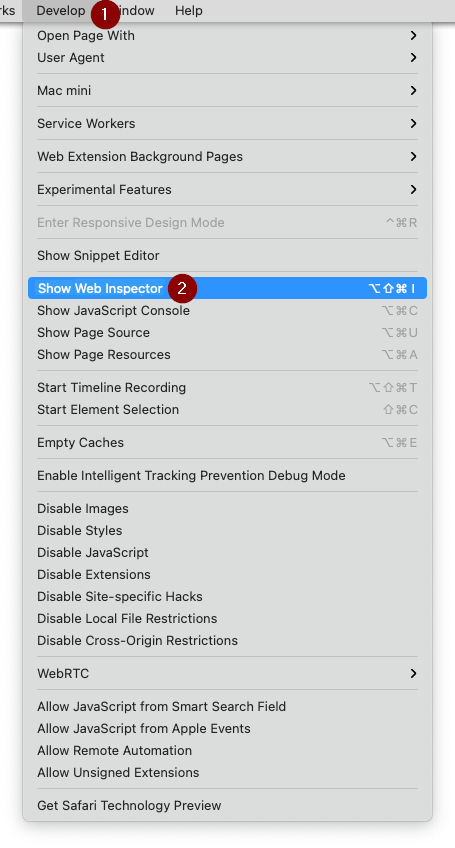The image size is (455, 848).
Task: Open Service Workers submenu arrow
Action: [x=413, y=124]
